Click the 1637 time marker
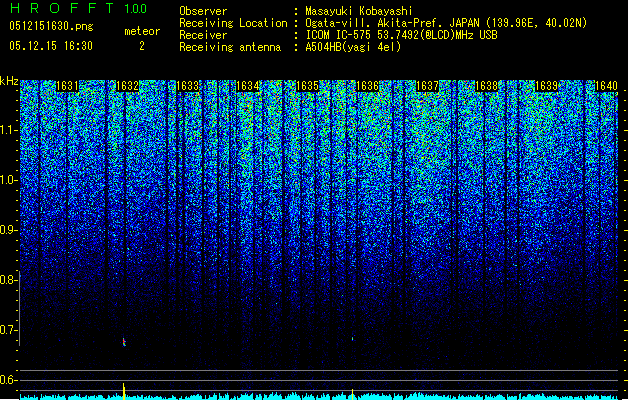 (427, 86)
